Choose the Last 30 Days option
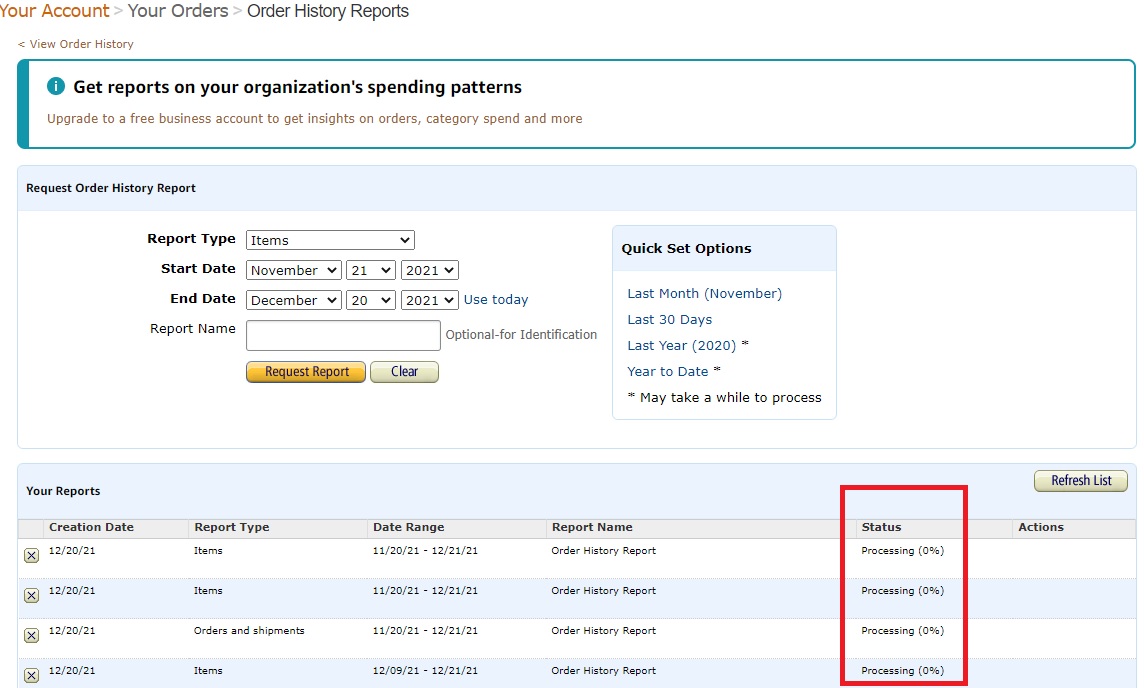Image resolution: width=1144 pixels, height=688 pixels. point(669,319)
